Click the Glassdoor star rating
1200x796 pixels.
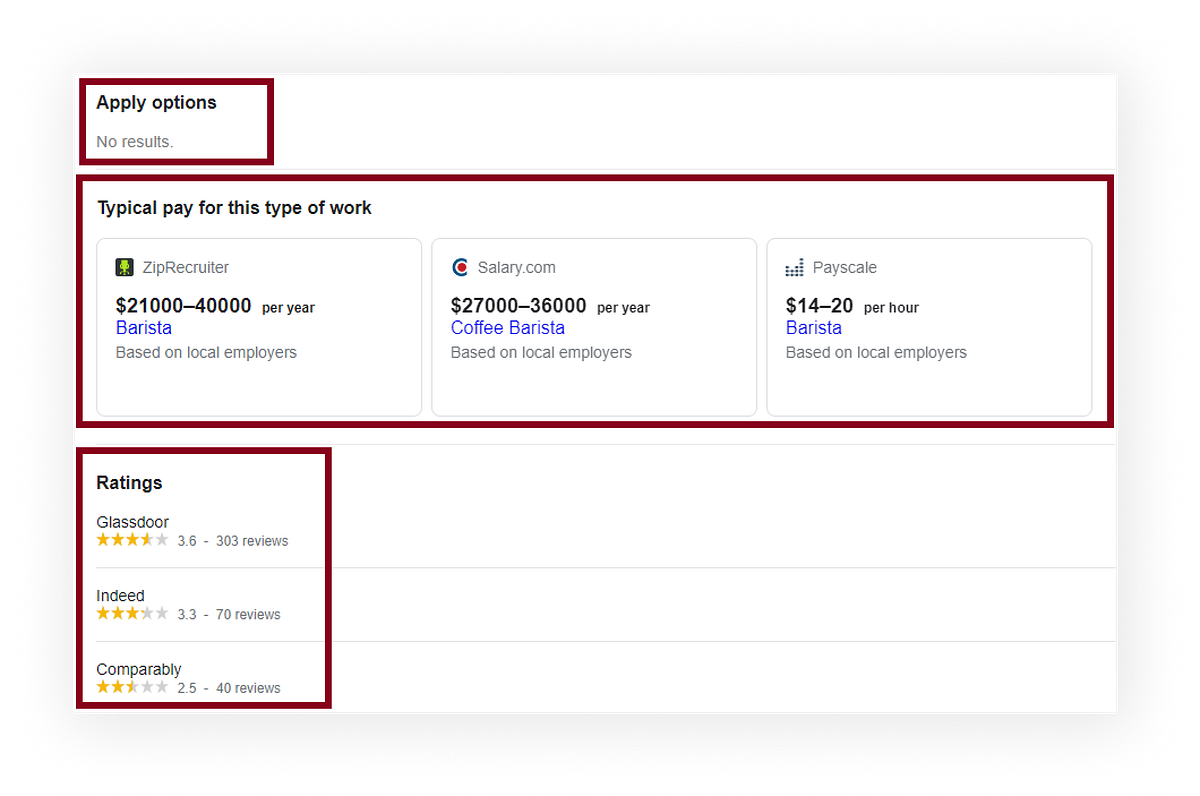point(131,539)
